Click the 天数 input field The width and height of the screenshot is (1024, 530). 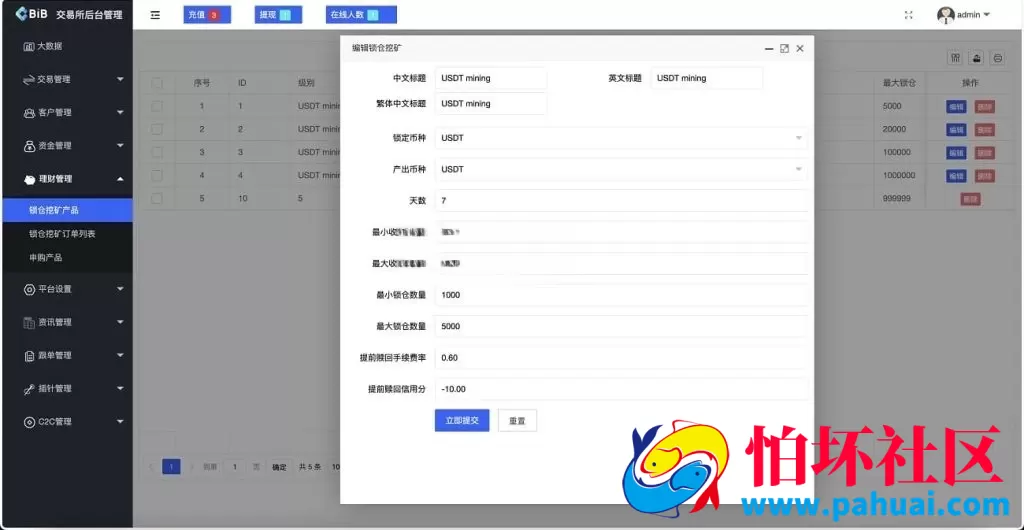(x=621, y=200)
